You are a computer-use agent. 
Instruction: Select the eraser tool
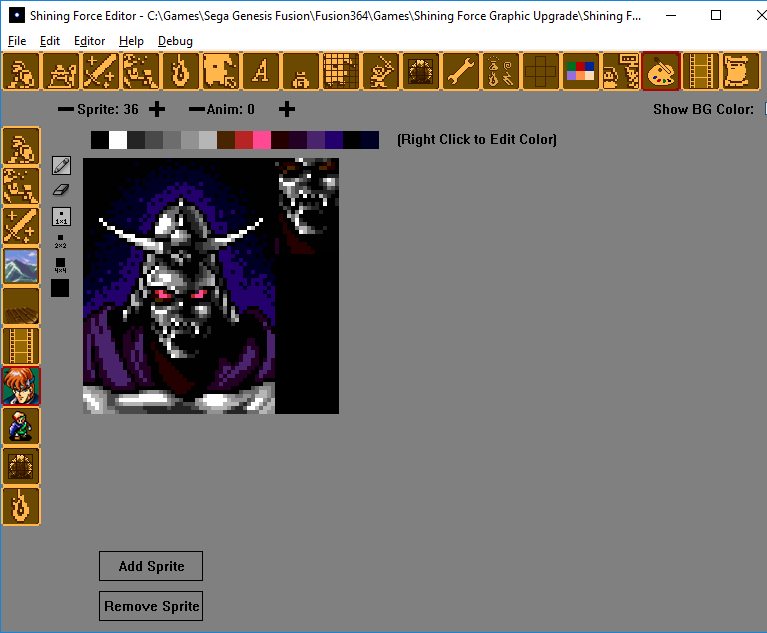pos(61,190)
